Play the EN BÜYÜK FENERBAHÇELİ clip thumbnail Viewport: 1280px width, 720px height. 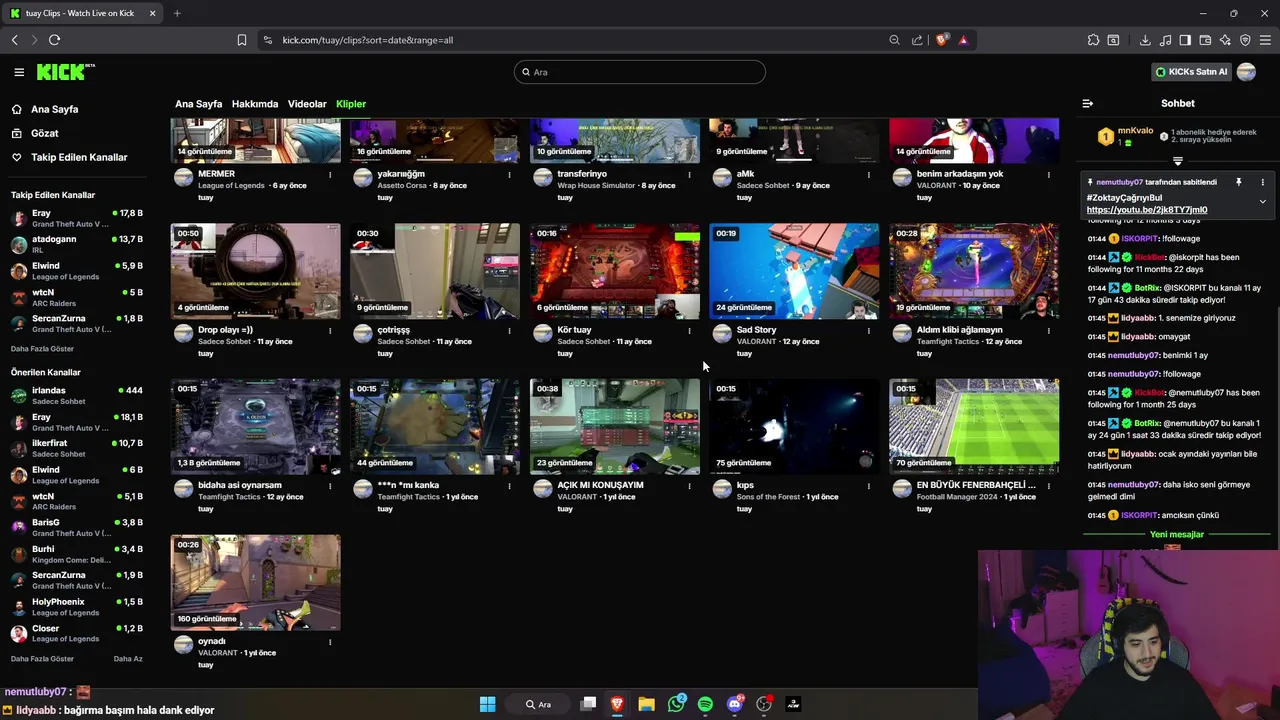974,426
